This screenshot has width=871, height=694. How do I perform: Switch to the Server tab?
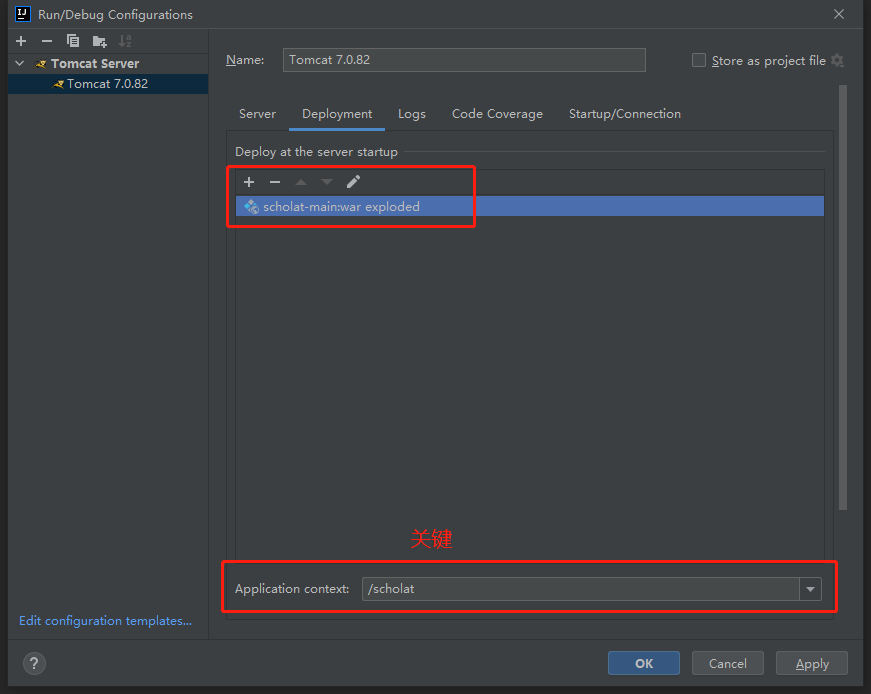click(x=257, y=114)
